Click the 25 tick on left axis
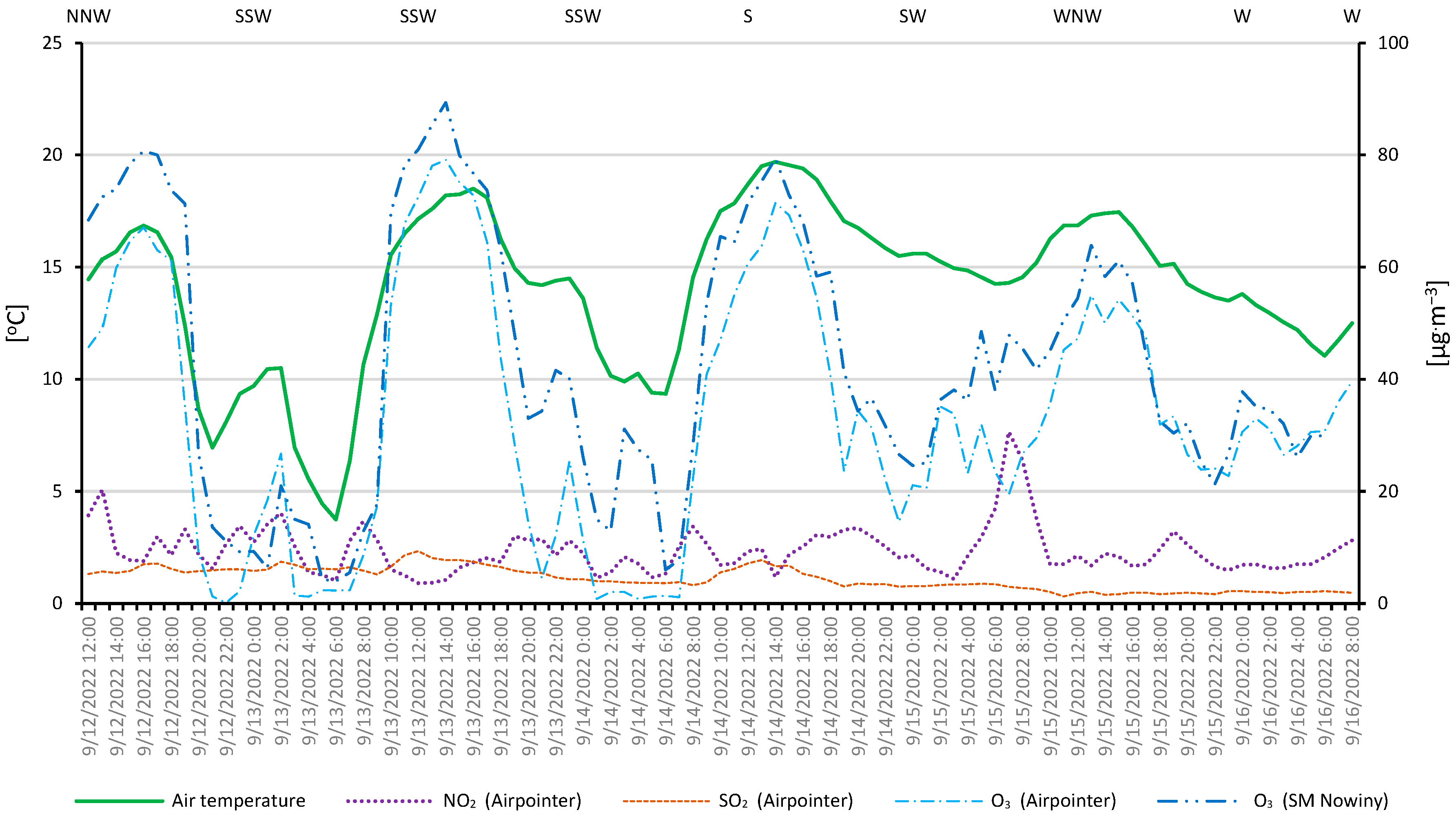The height and width of the screenshot is (819, 1456). coord(53,43)
